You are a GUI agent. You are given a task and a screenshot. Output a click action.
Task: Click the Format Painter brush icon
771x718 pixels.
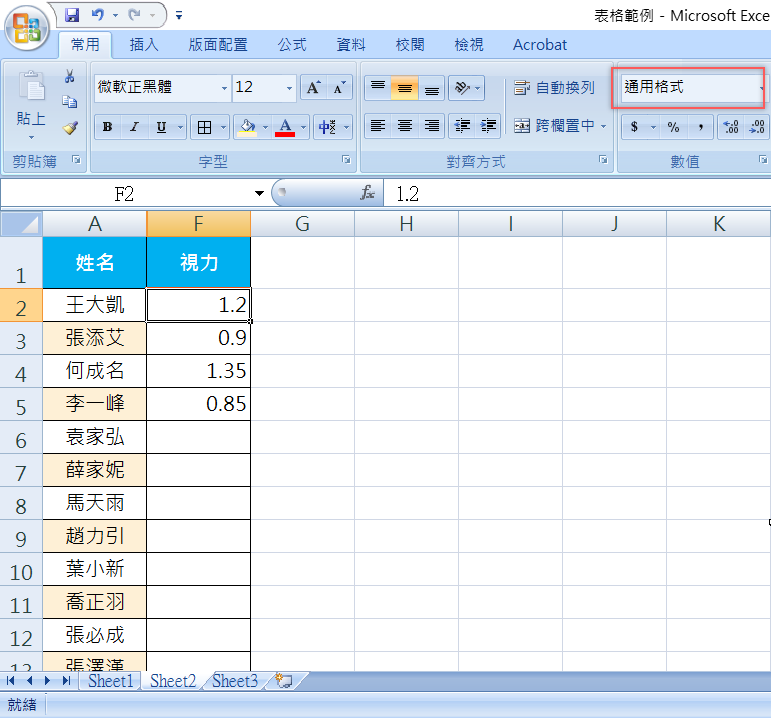pyautogui.click(x=69, y=128)
